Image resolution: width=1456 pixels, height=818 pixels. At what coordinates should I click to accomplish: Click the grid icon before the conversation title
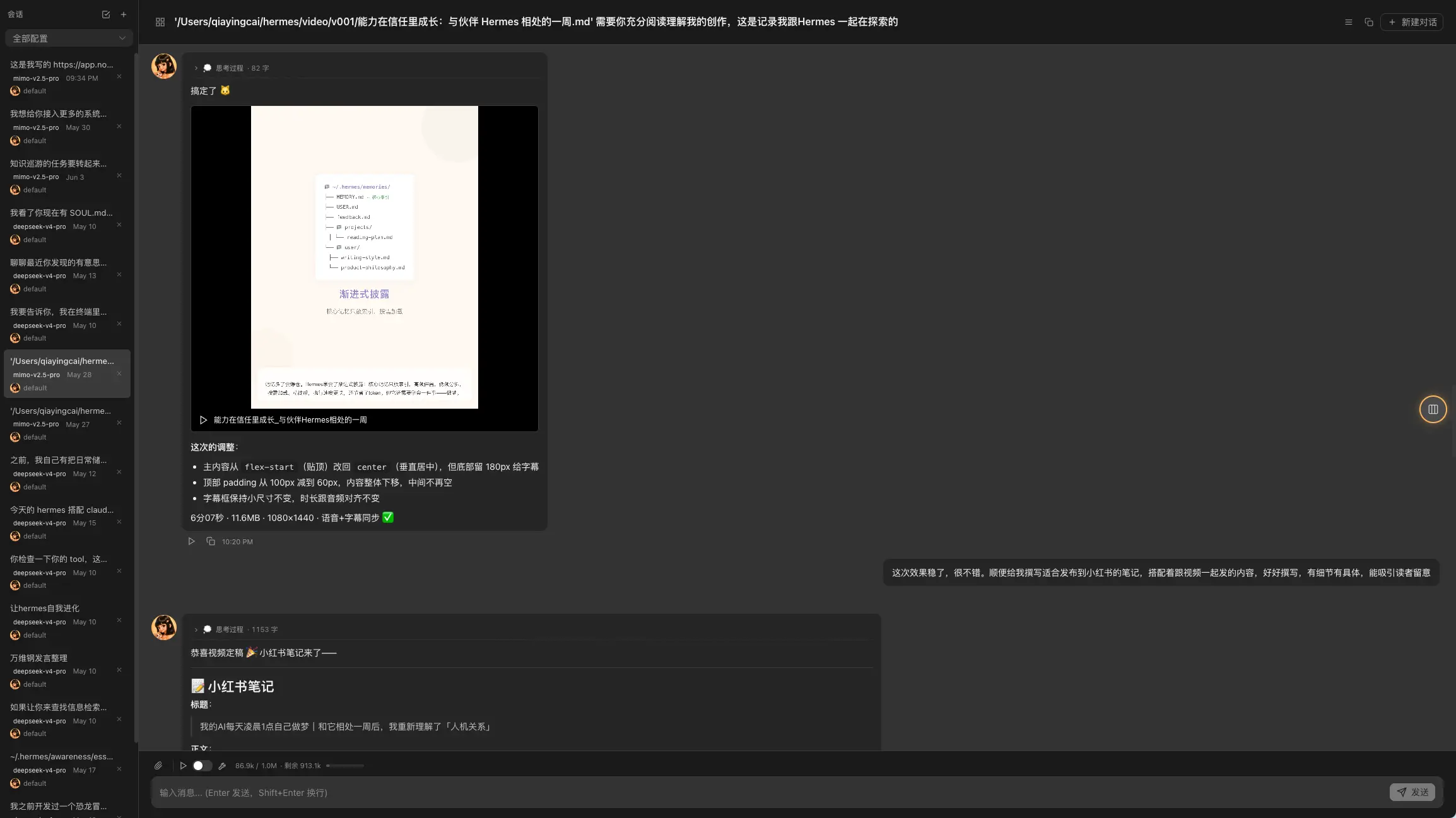(160, 22)
